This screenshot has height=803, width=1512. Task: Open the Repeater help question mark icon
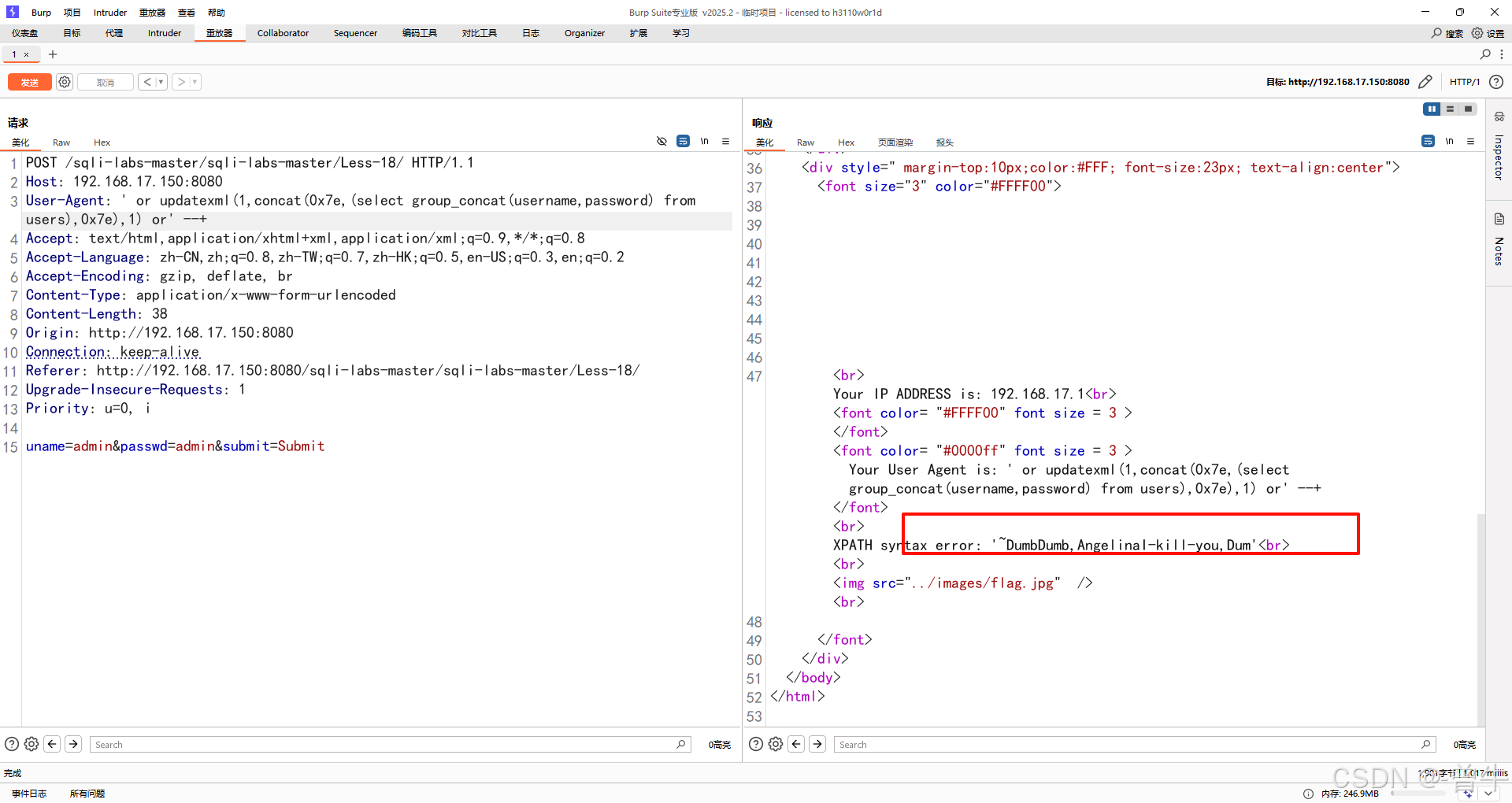(x=1496, y=82)
